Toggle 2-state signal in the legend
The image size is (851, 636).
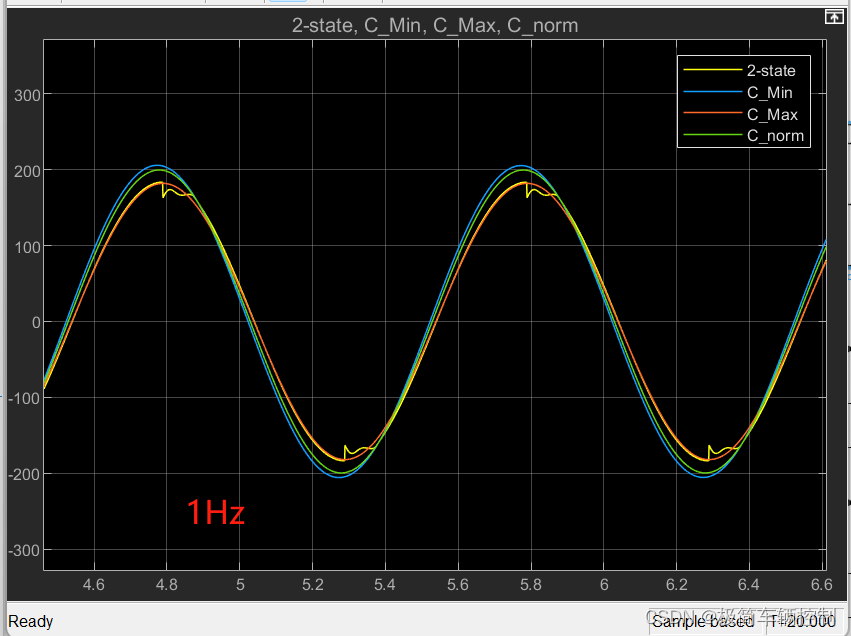point(771,71)
